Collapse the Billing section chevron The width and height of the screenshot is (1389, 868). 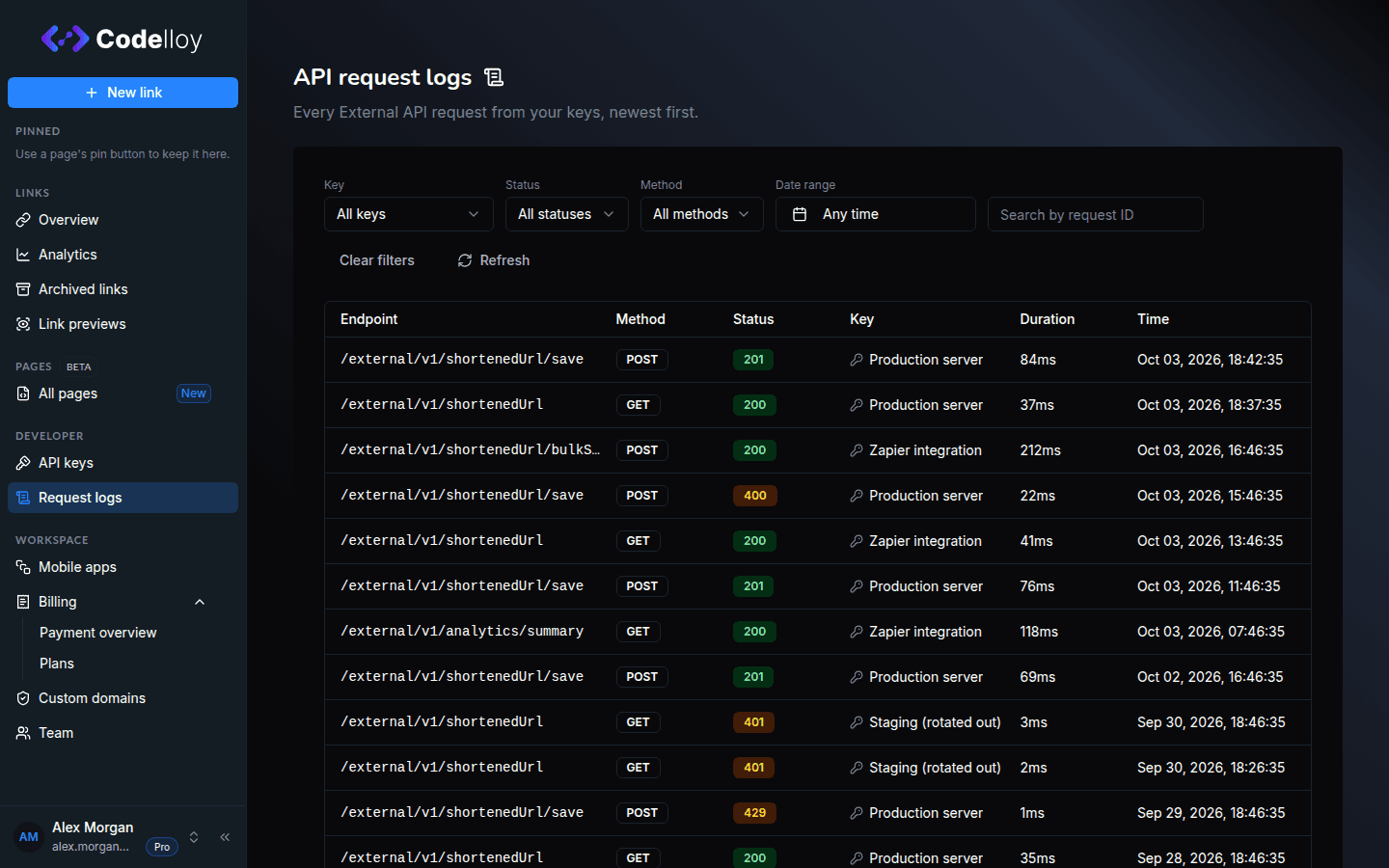pos(200,602)
